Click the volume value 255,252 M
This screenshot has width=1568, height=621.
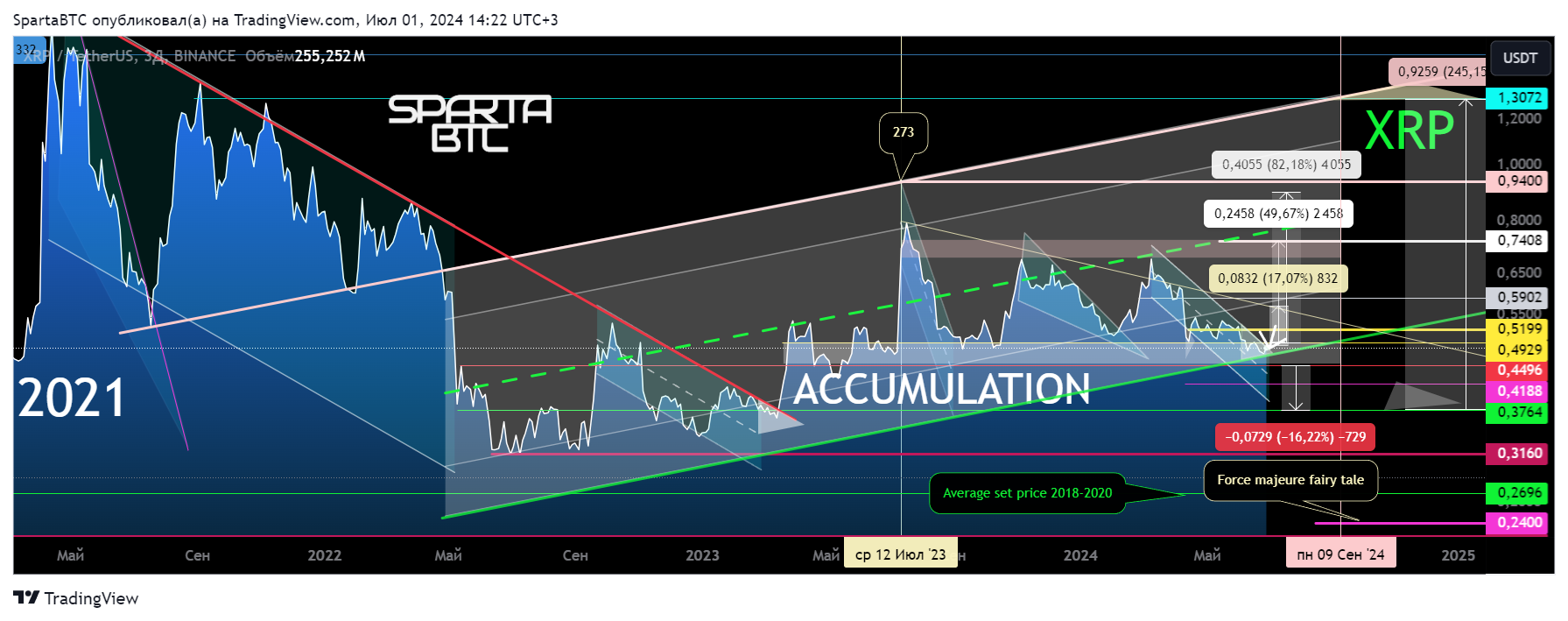click(330, 56)
